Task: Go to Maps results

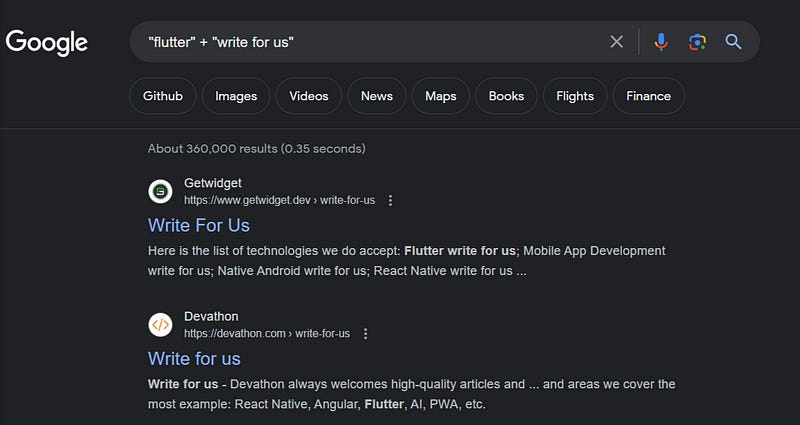Action: click(x=440, y=96)
